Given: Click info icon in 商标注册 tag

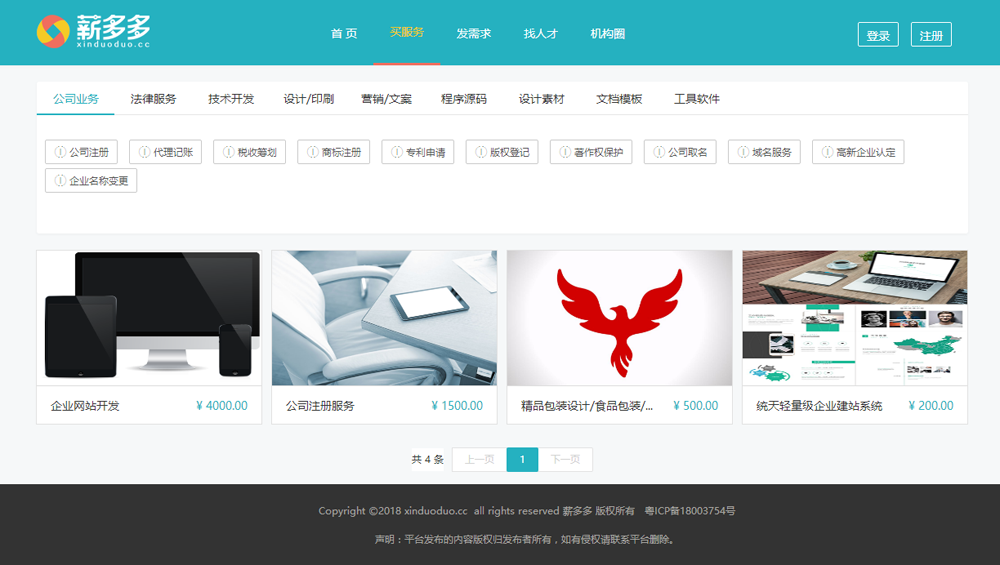Looking at the screenshot, I should [312, 152].
